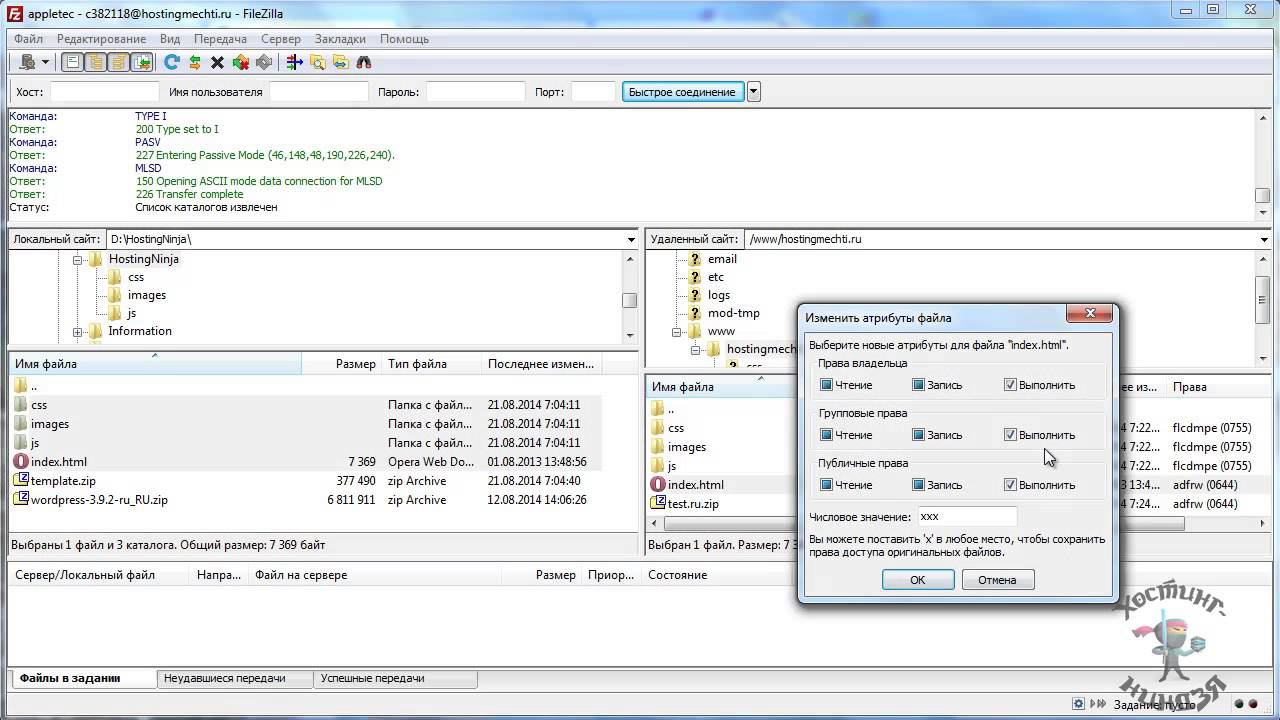
Task: Toggle group Write (Запись) checkbox
Action: (918, 435)
